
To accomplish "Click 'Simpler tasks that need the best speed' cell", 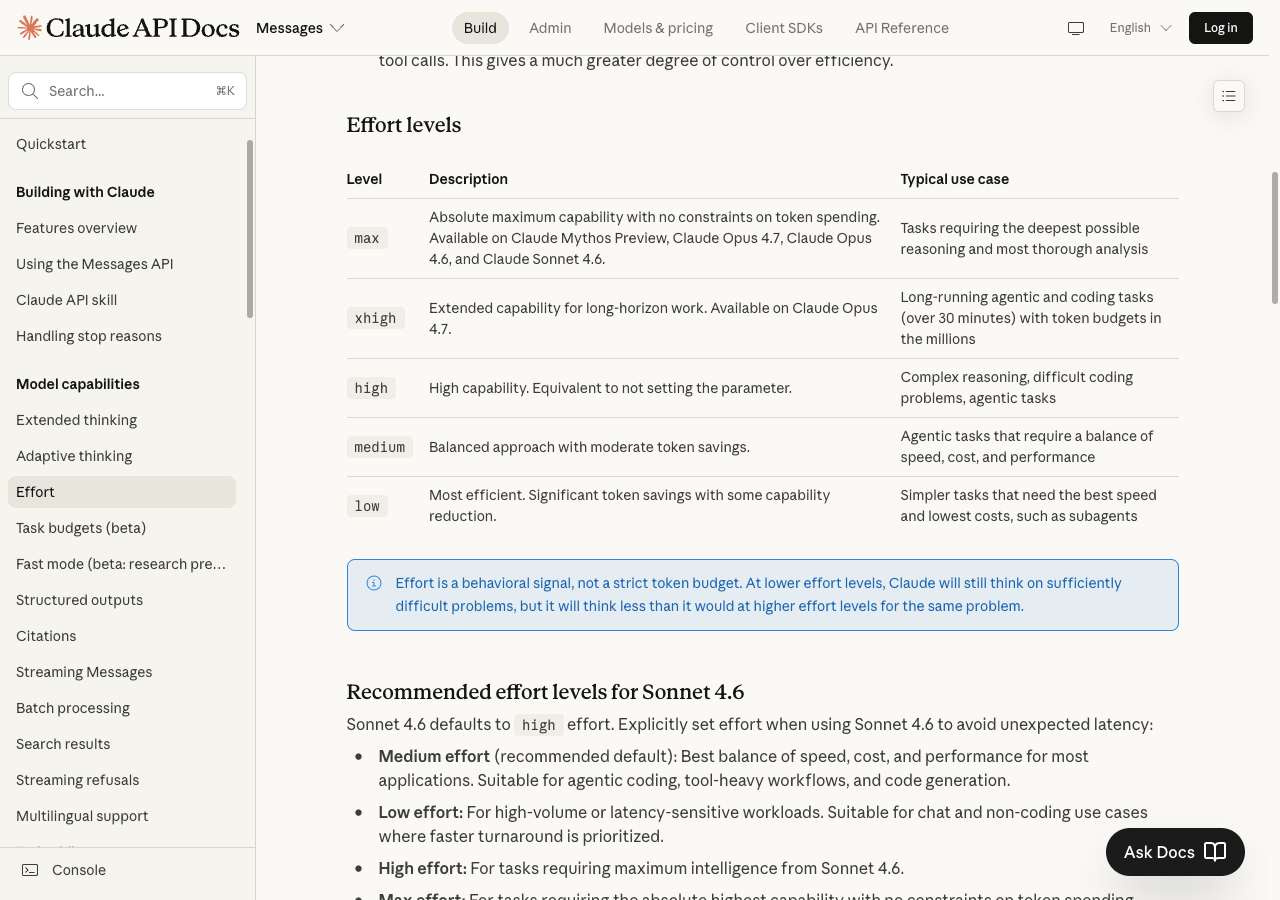I will point(1028,506).
